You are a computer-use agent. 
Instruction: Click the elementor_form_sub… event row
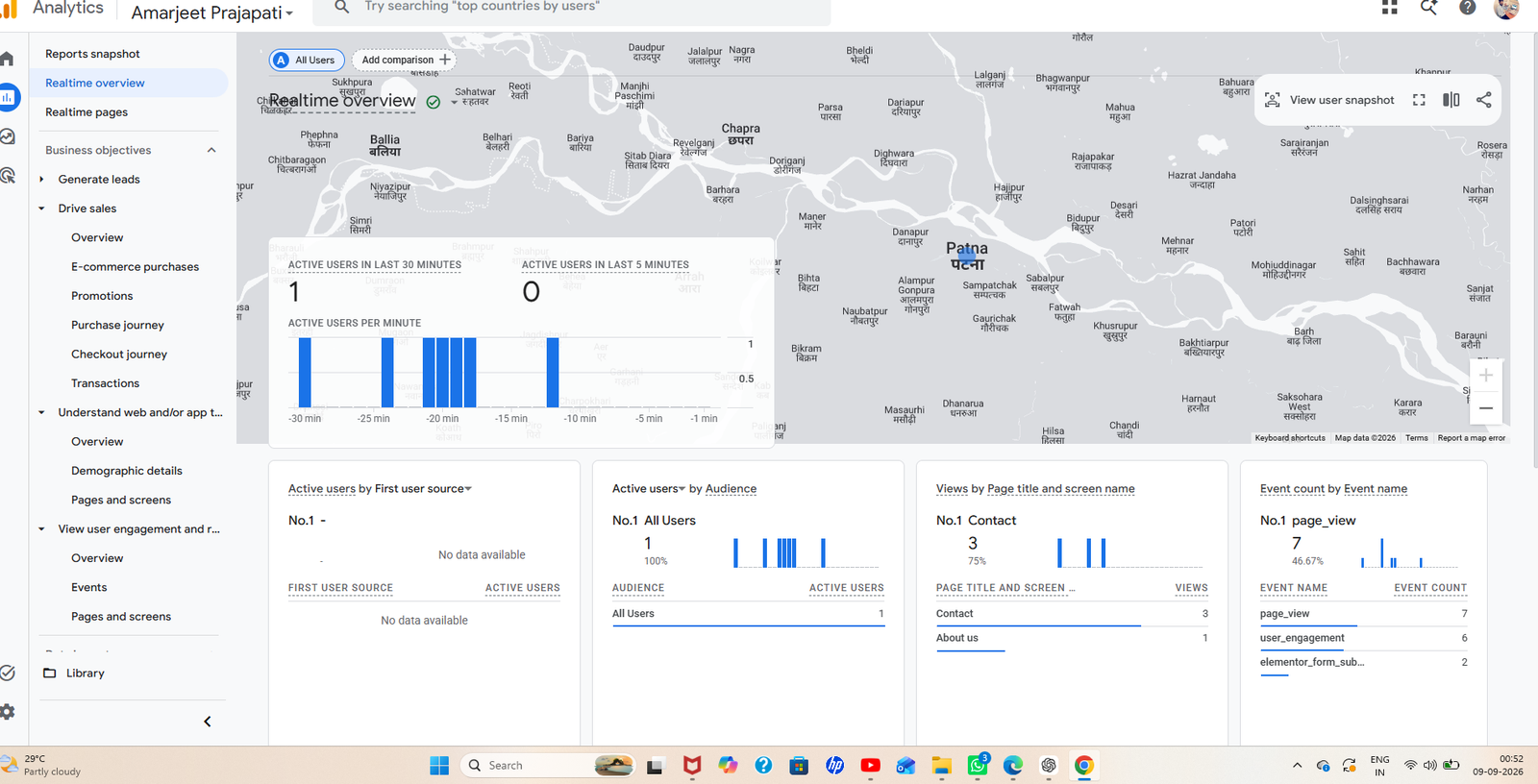[1364, 662]
